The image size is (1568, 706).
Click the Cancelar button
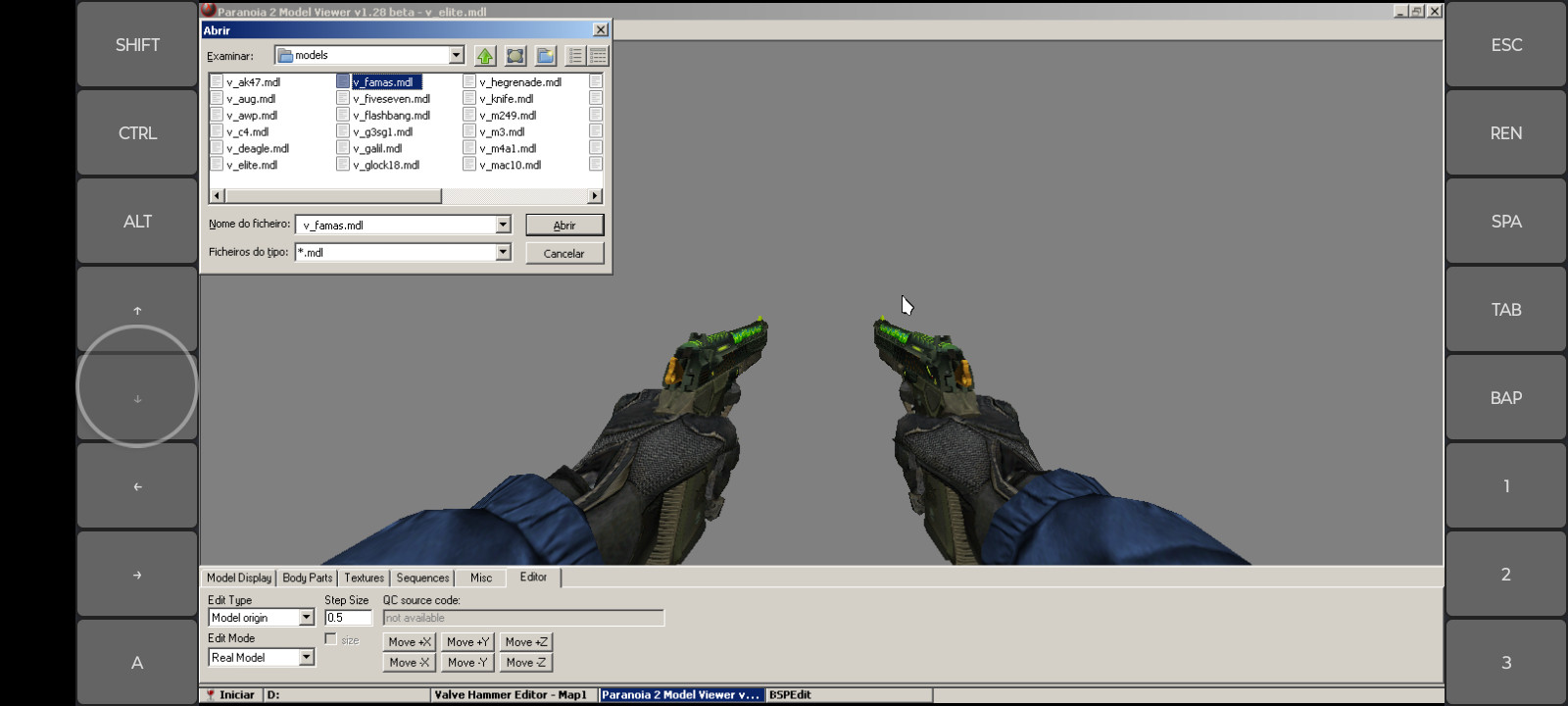click(564, 253)
